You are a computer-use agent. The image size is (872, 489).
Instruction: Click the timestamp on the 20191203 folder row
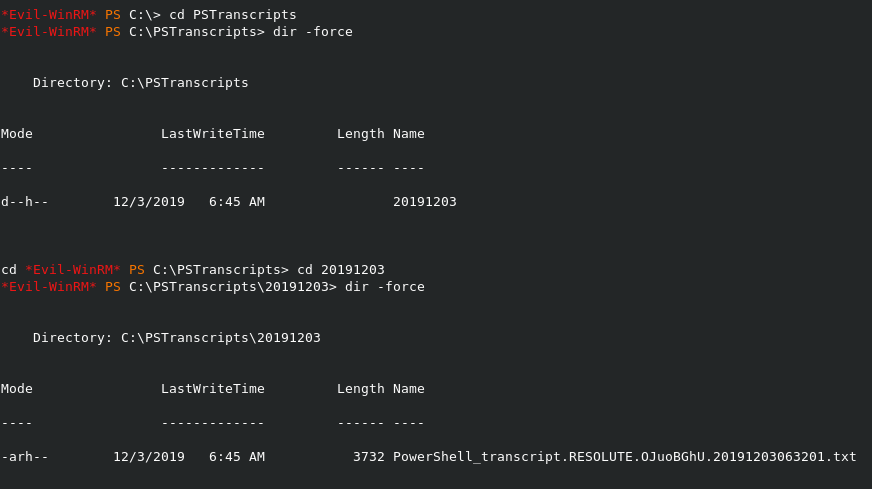click(x=188, y=202)
